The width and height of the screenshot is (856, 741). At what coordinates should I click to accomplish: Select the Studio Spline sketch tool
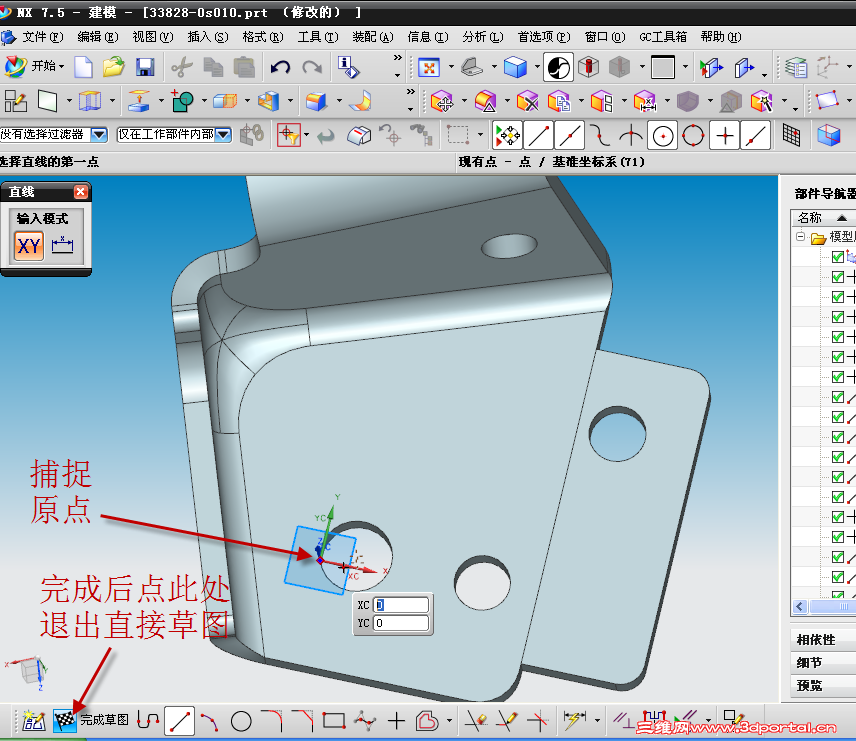click(x=365, y=721)
